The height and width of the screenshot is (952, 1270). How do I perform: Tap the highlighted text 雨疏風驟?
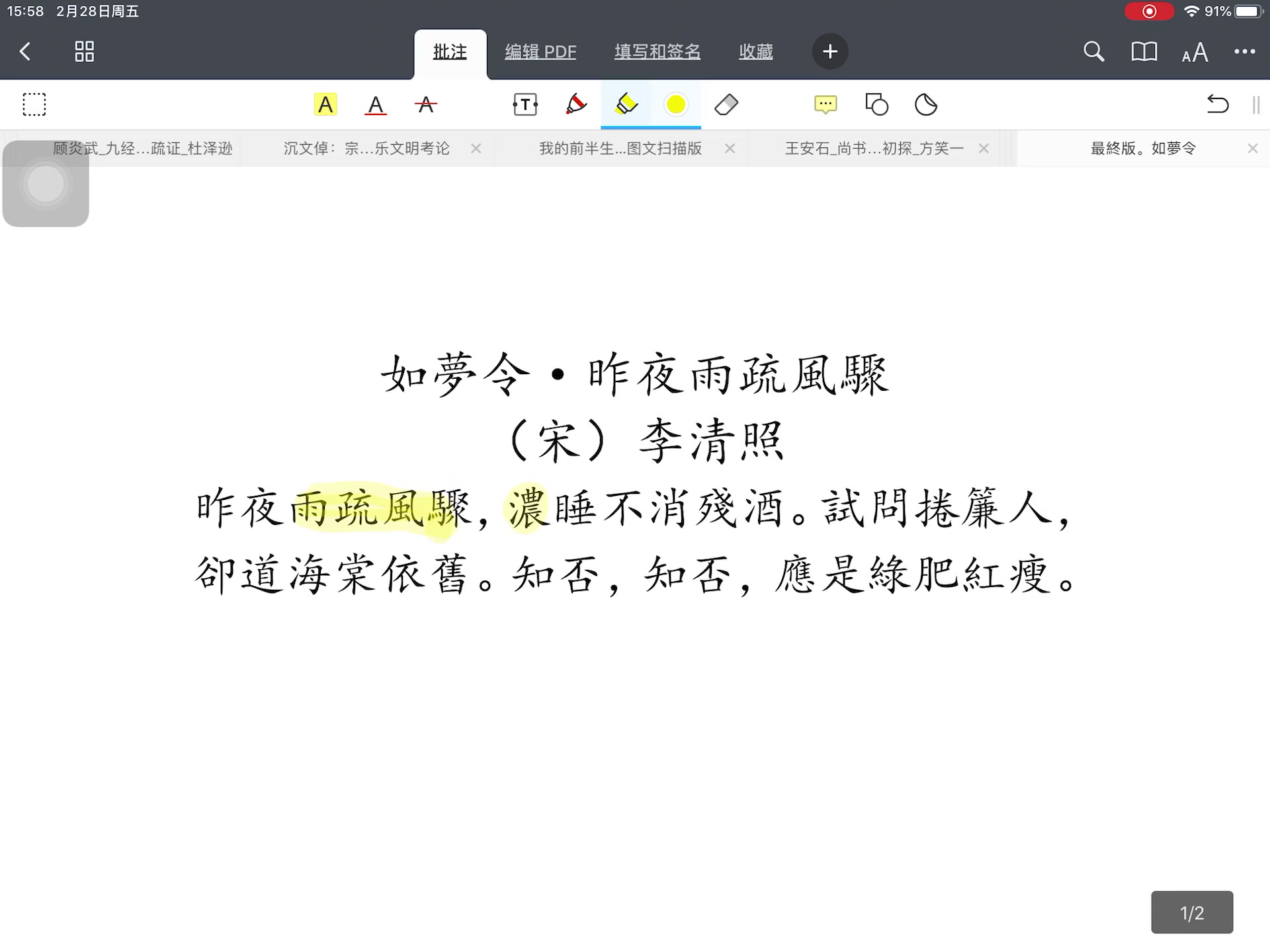pos(380,508)
